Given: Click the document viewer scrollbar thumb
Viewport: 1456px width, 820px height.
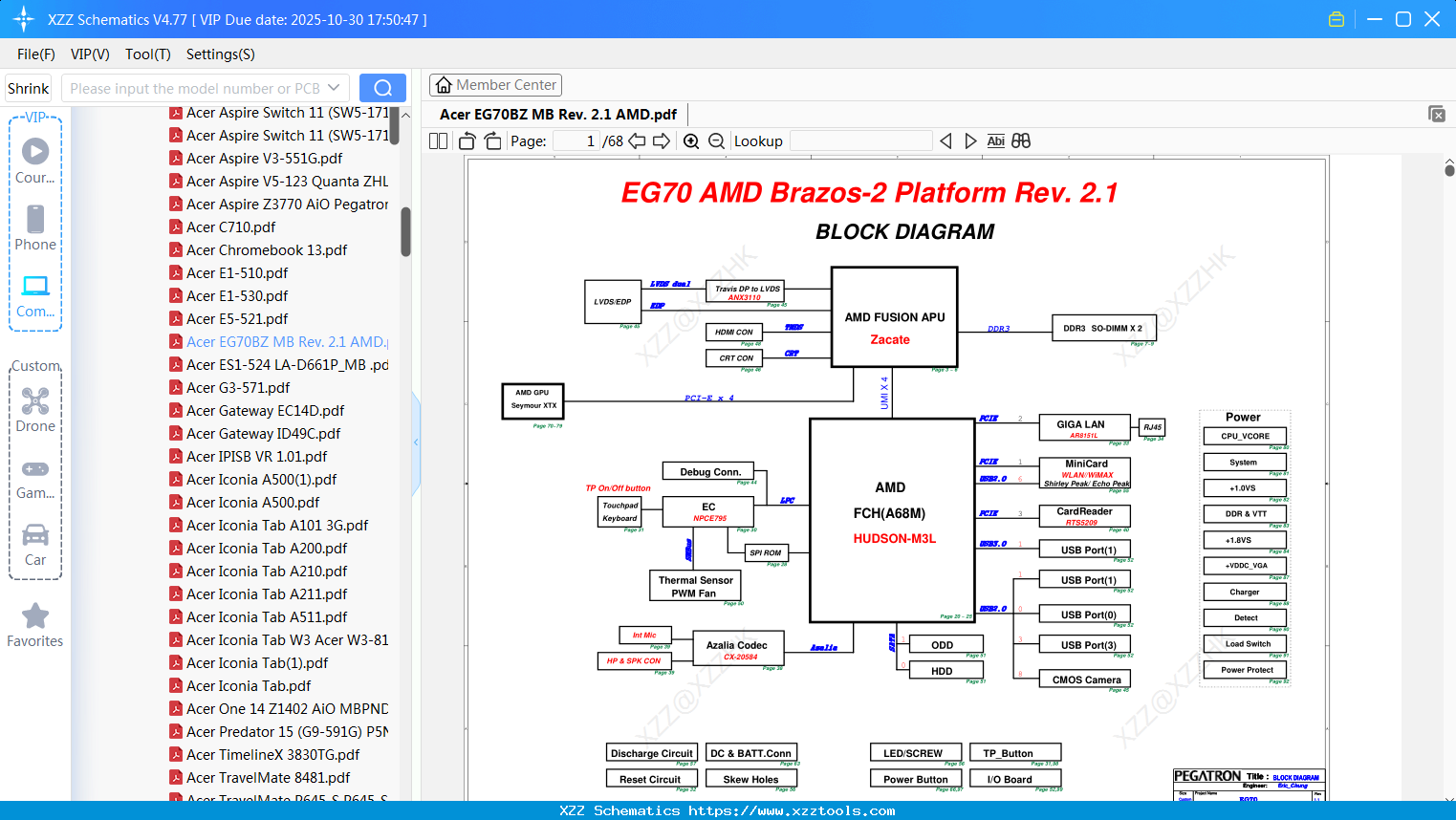Looking at the screenshot, I should [x=1449, y=170].
